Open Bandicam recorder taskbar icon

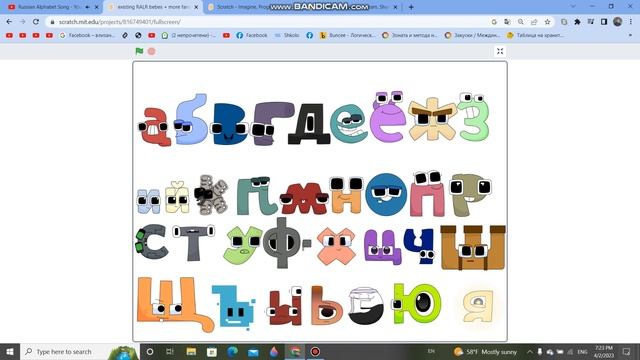pyautogui.click(x=315, y=351)
